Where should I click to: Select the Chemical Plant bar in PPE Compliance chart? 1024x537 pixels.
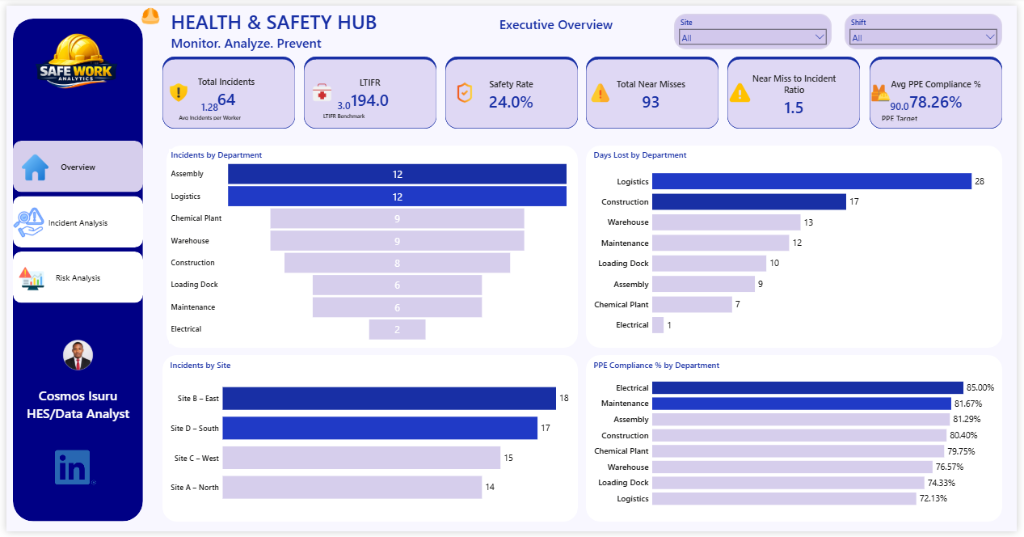[798, 451]
